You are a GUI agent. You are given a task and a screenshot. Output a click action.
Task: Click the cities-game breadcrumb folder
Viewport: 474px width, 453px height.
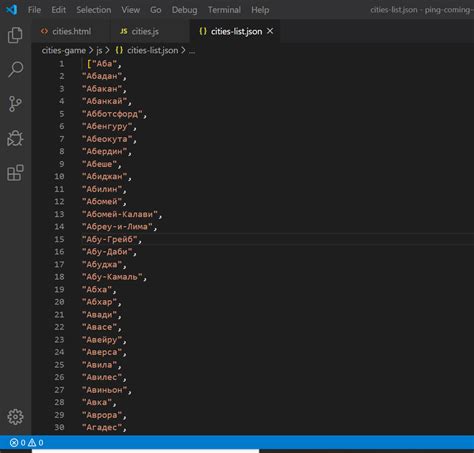point(64,50)
